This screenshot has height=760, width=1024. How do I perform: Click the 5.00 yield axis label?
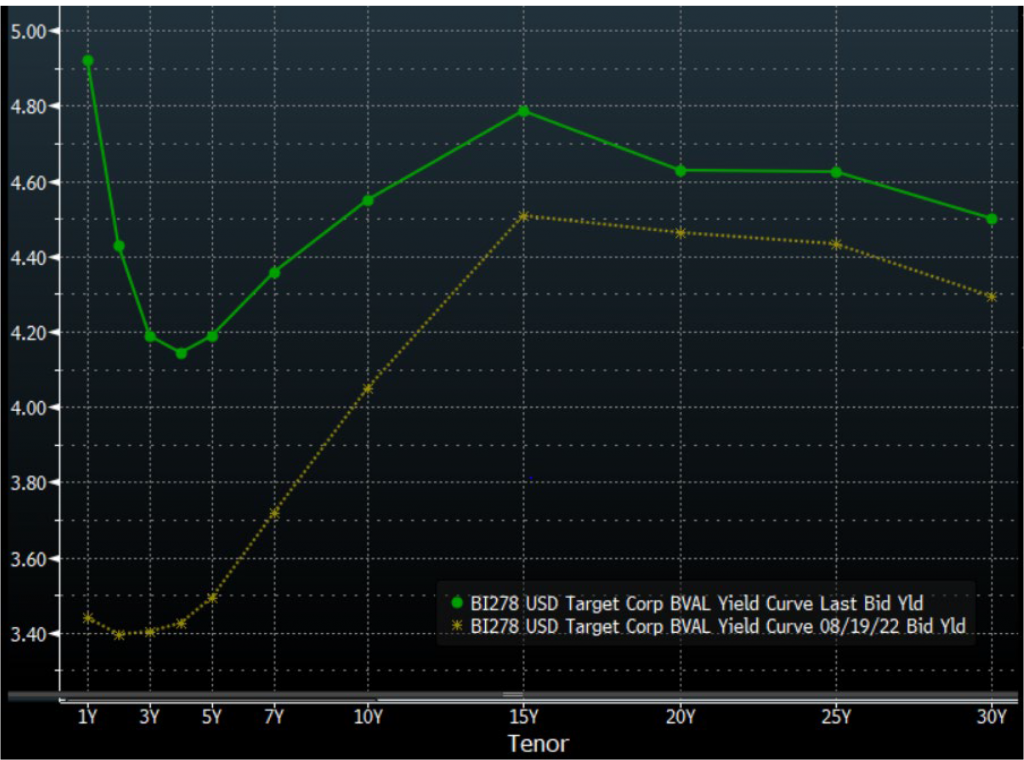(30, 31)
